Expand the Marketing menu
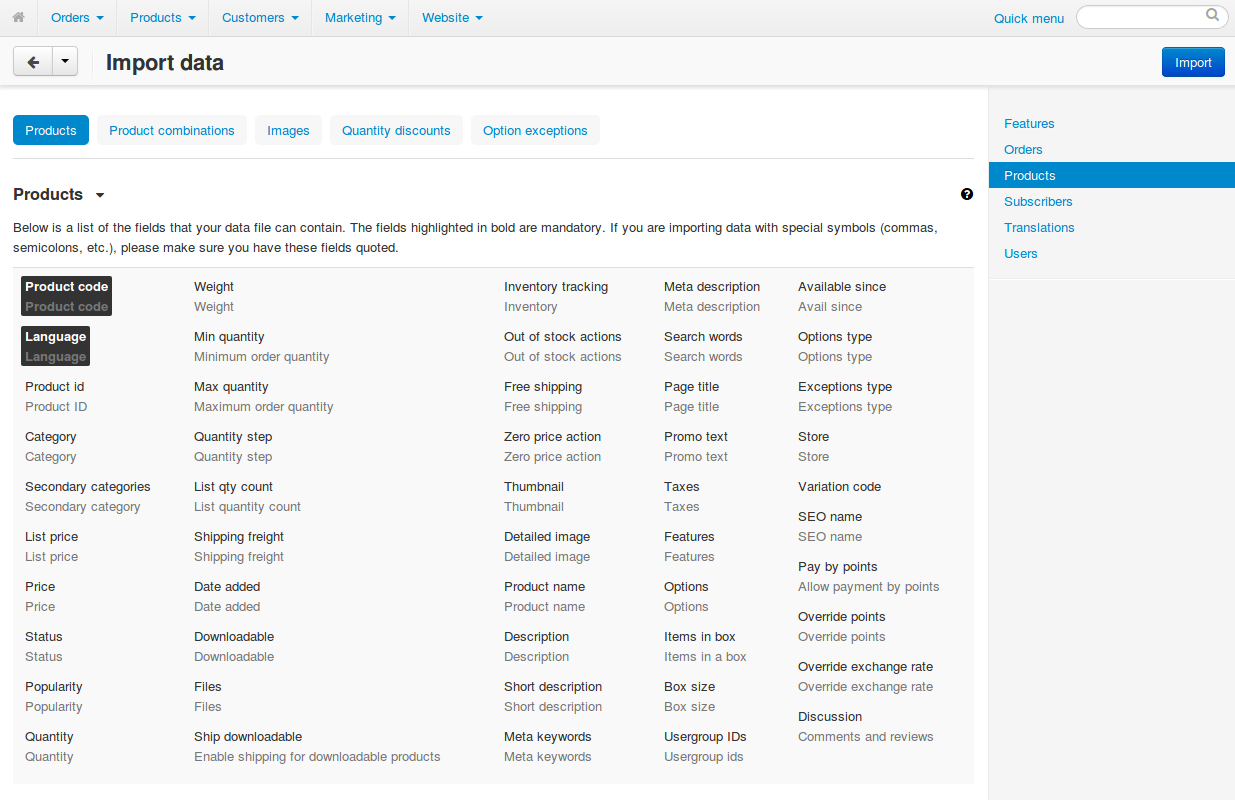The width and height of the screenshot is (1235, 800). [x=360, y=18]
